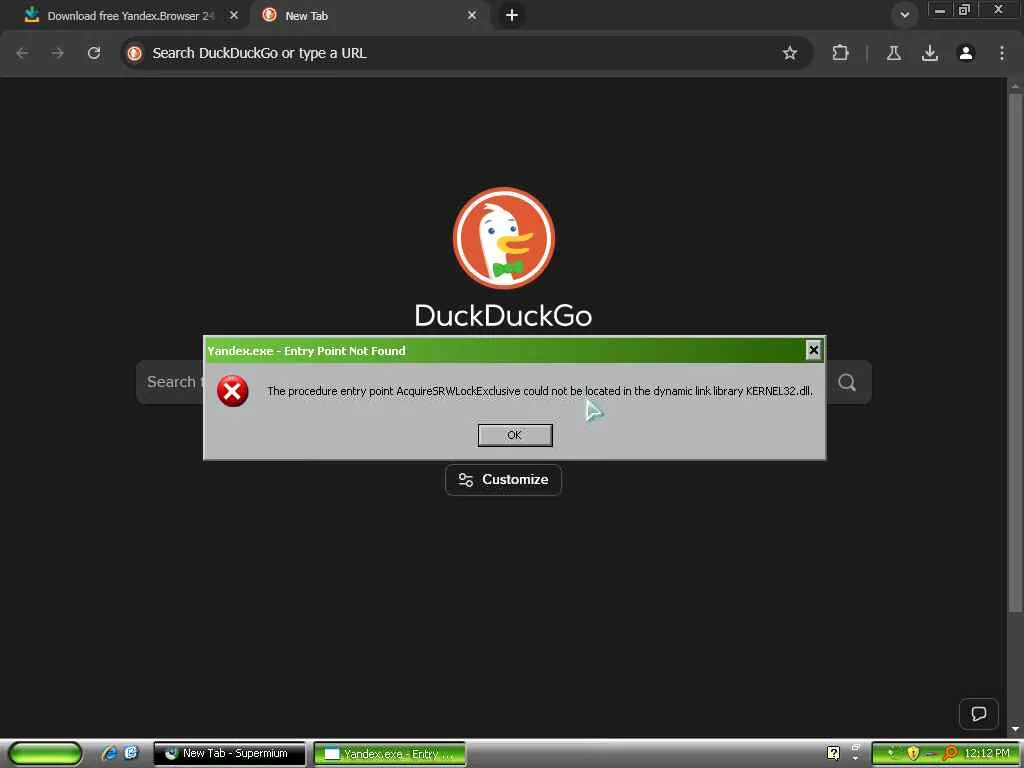Click the scrollbar down arrow

[x=1016, y=728]
